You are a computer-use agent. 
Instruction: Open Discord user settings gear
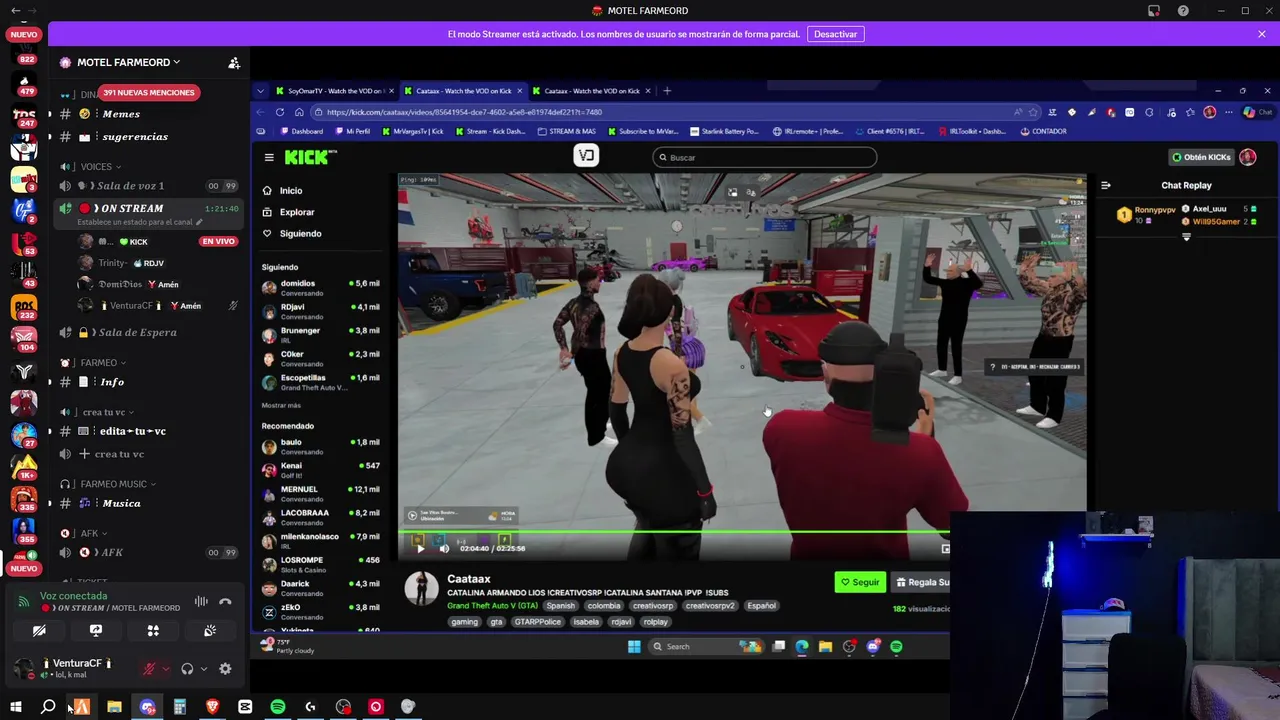point(225,669)
